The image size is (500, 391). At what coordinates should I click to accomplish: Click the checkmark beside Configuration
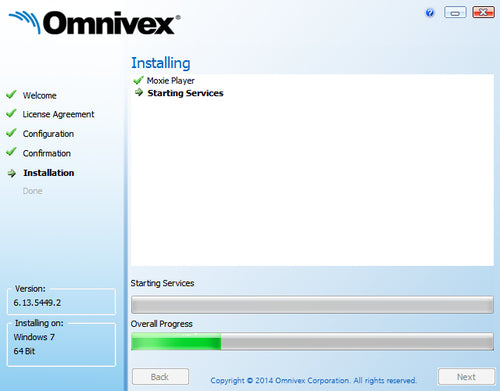coord(11,133)
